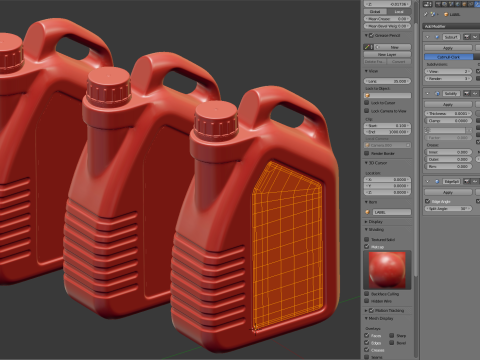Click the EdgeSplit modifier type icon

[x=437, y=182]
